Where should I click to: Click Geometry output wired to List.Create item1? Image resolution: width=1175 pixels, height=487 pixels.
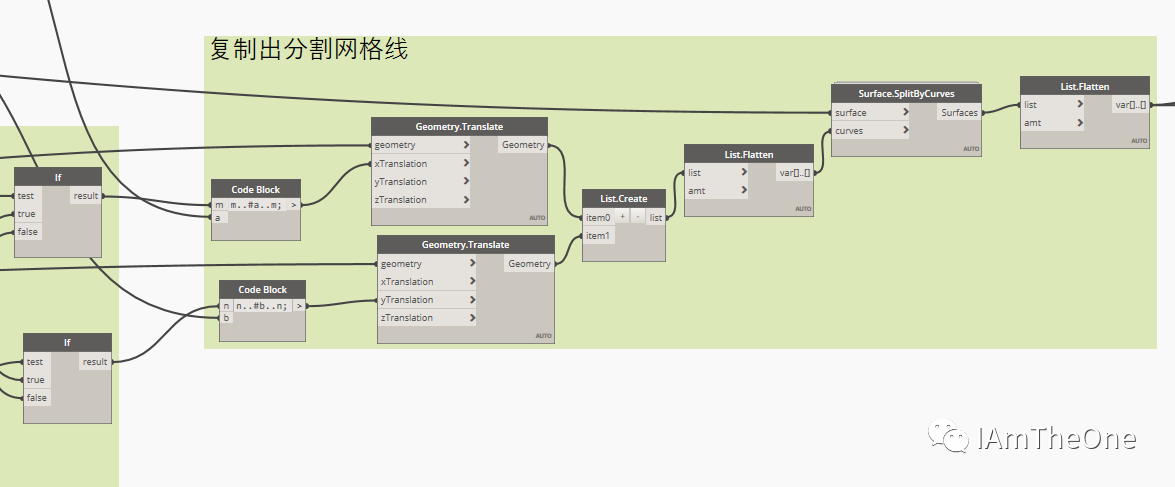529,264
